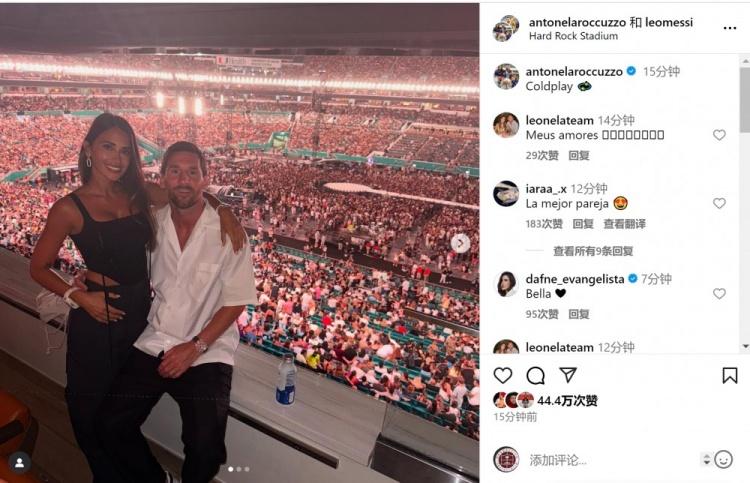Viewport: 750px width, 483px height.
Task: Expand all 9 replies under iaraa_.x
Action: coord(593,251)
